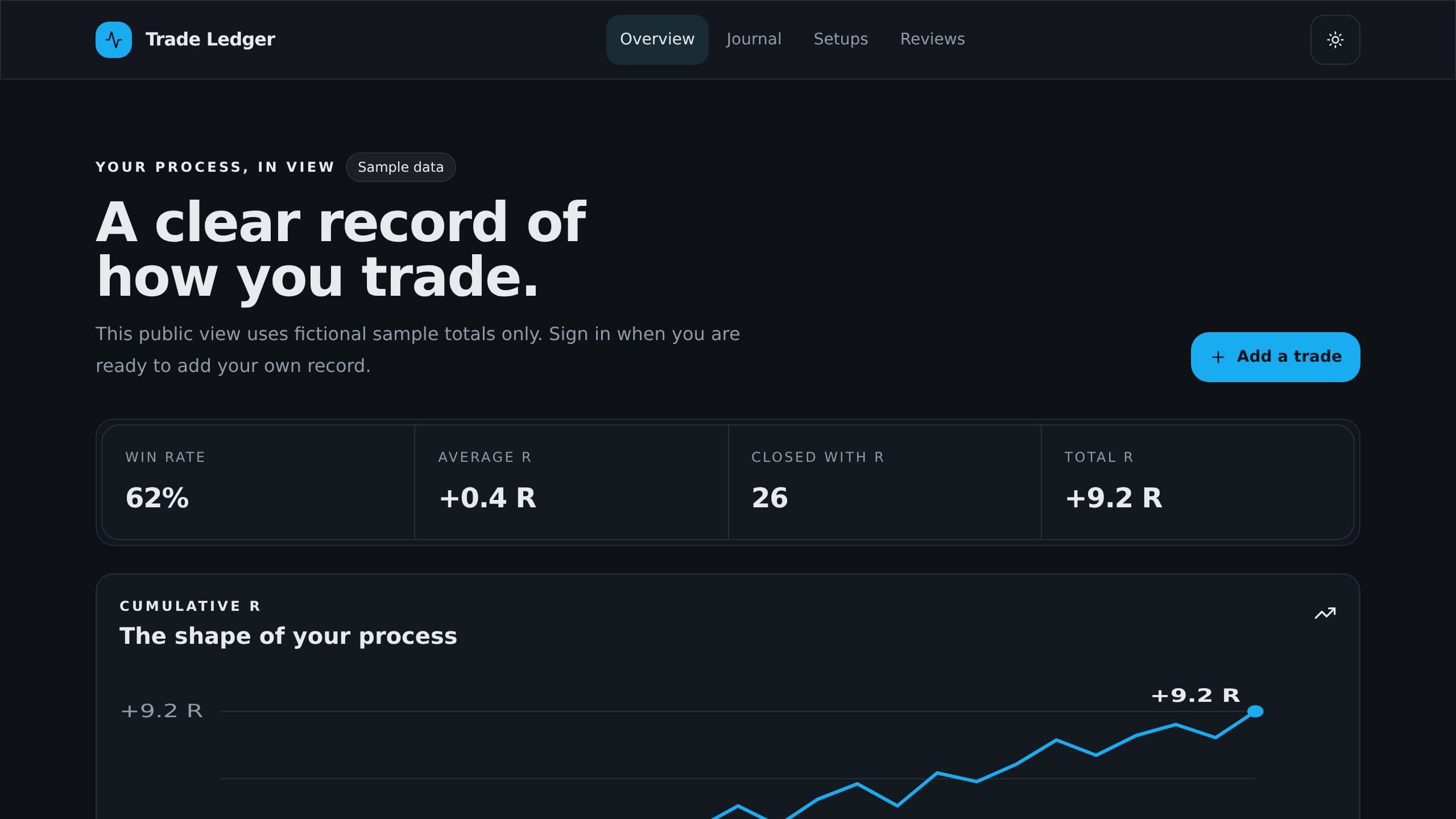Click the +9.2 R total value

coord(1114,498)
